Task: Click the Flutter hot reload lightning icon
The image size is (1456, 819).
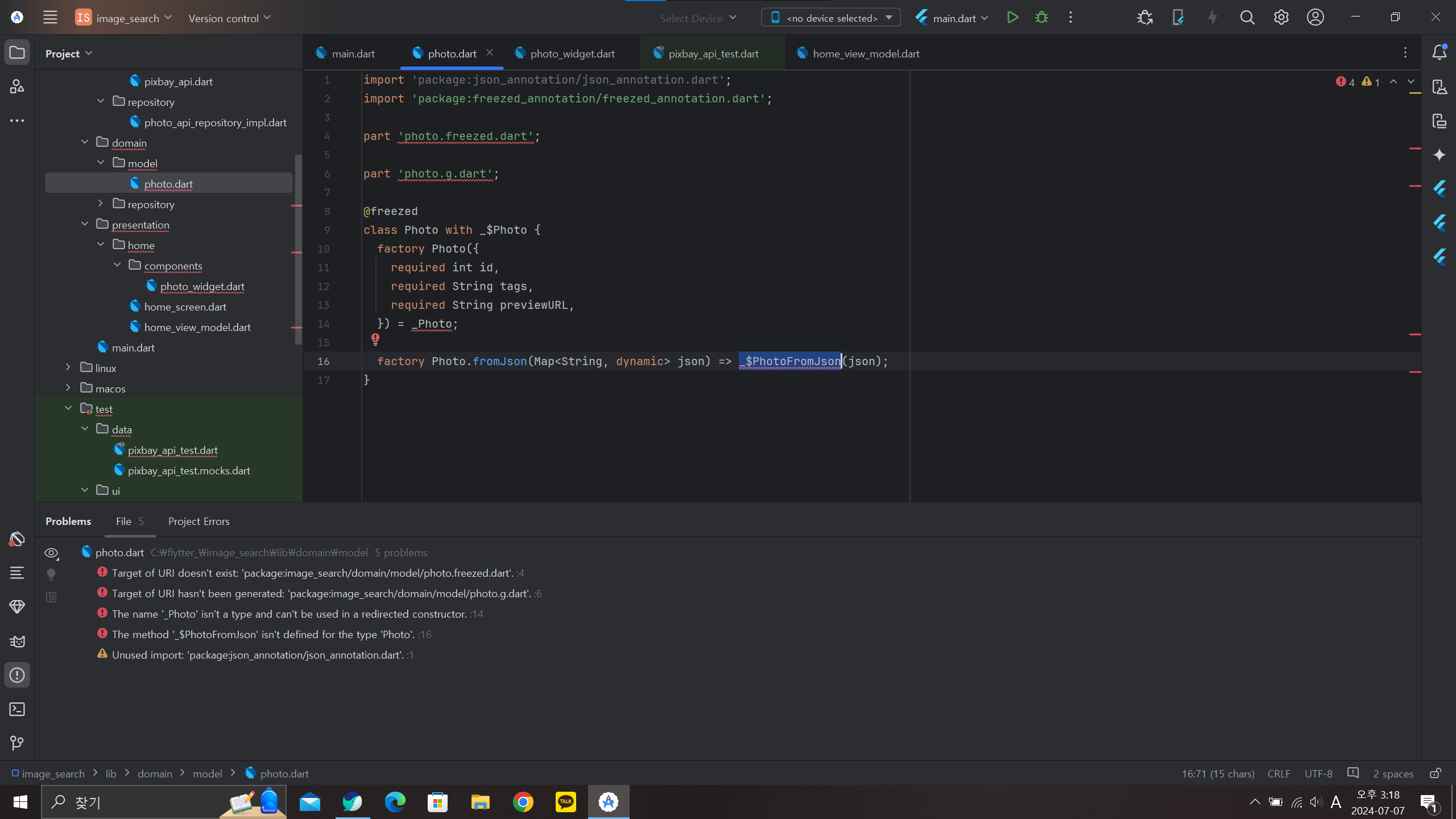Action: pyautogui.click(x=1213, y=18)
